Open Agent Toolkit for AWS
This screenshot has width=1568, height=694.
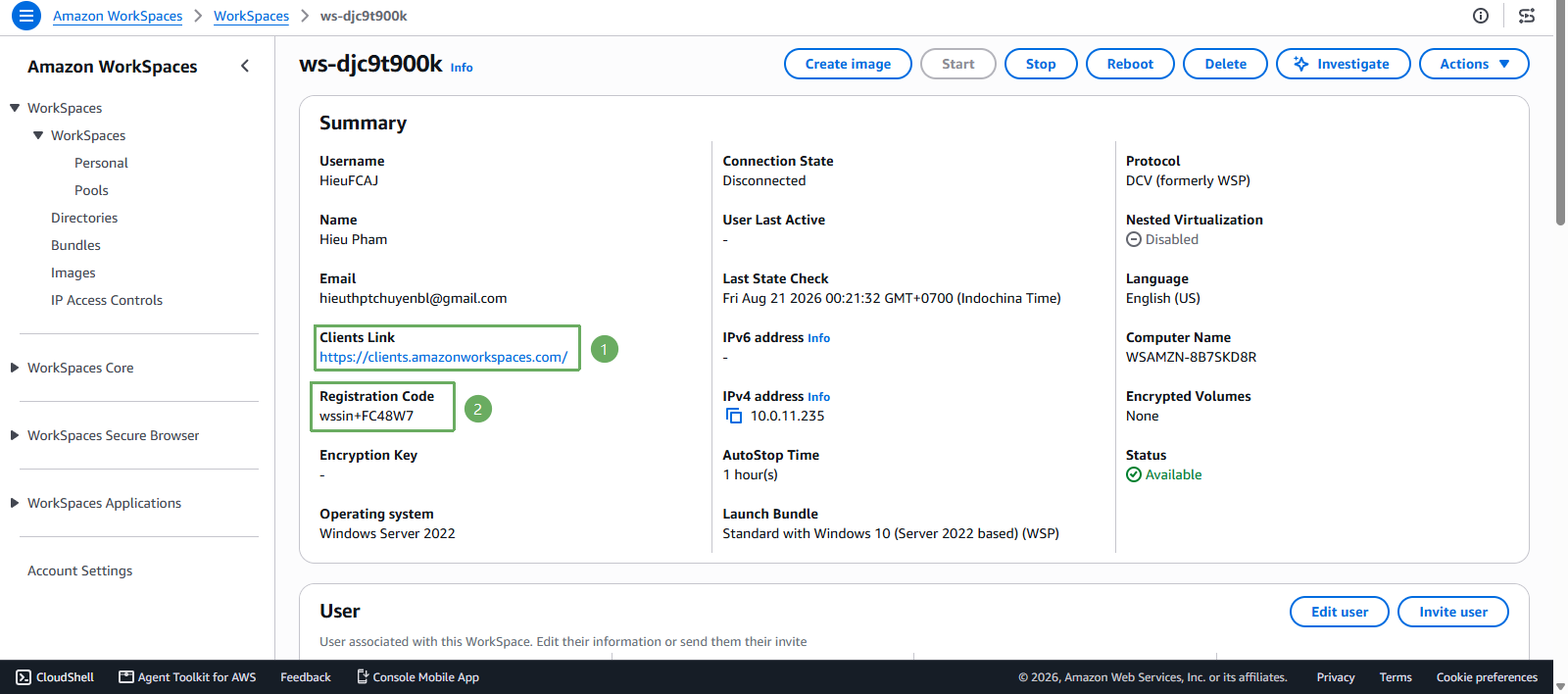point(187,677)
